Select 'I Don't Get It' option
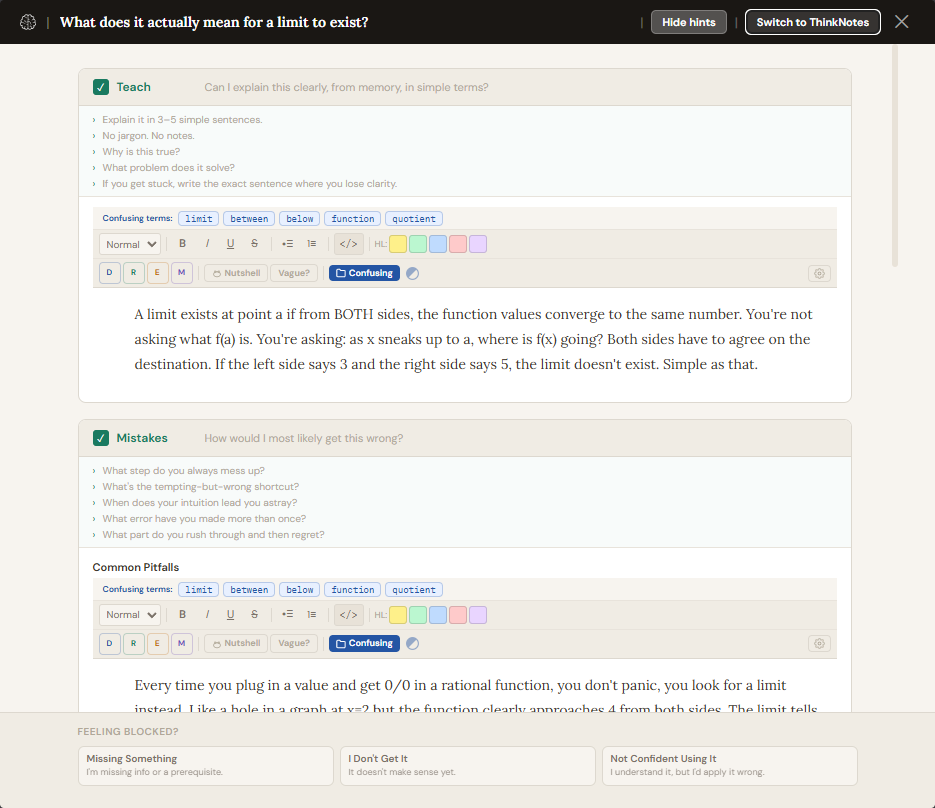This screenshot has height=808, width=935. click(x=467, y=765)
